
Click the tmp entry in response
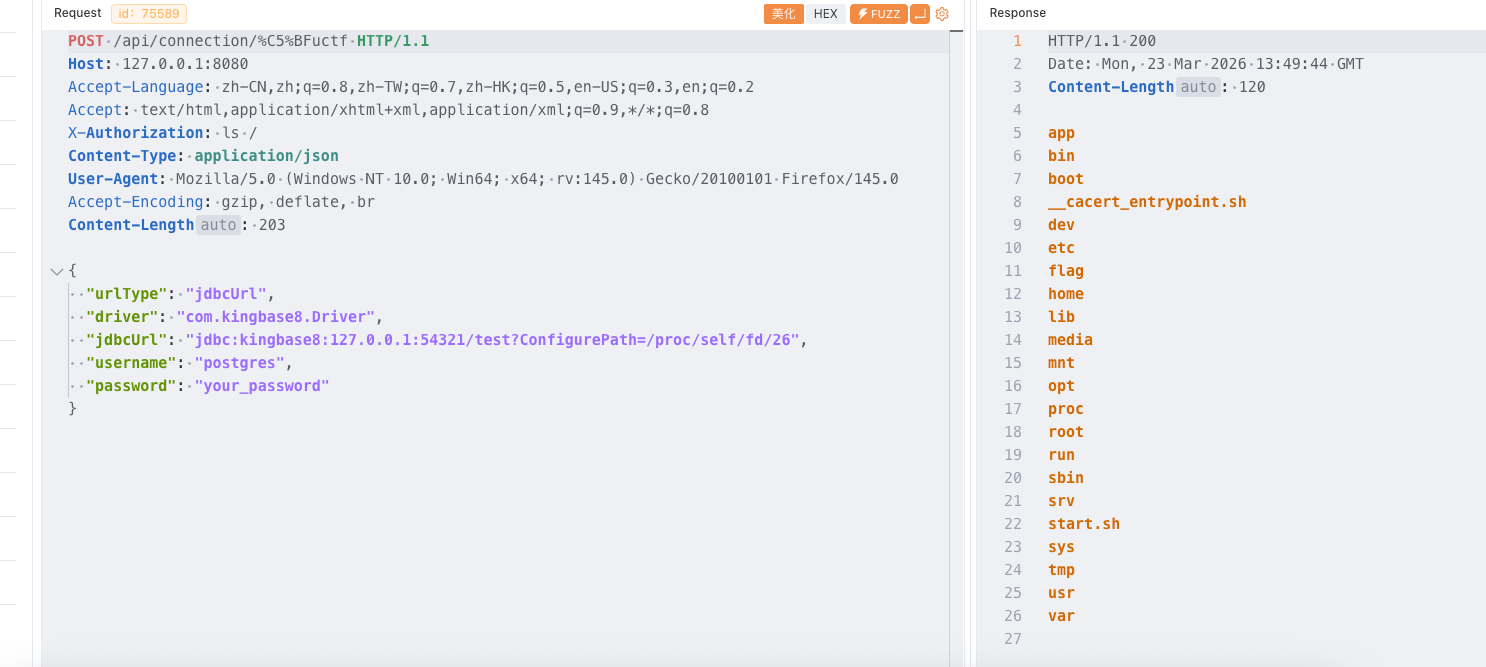[x=1061, y=570]
